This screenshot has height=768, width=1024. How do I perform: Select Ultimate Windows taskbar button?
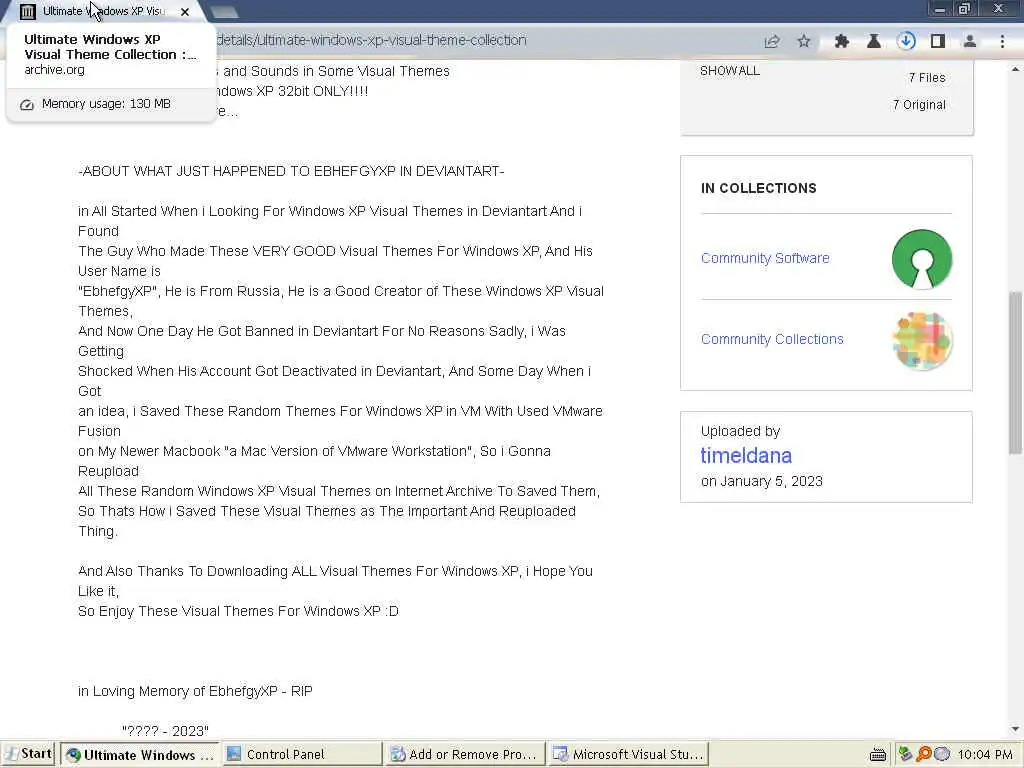[140, 754]
